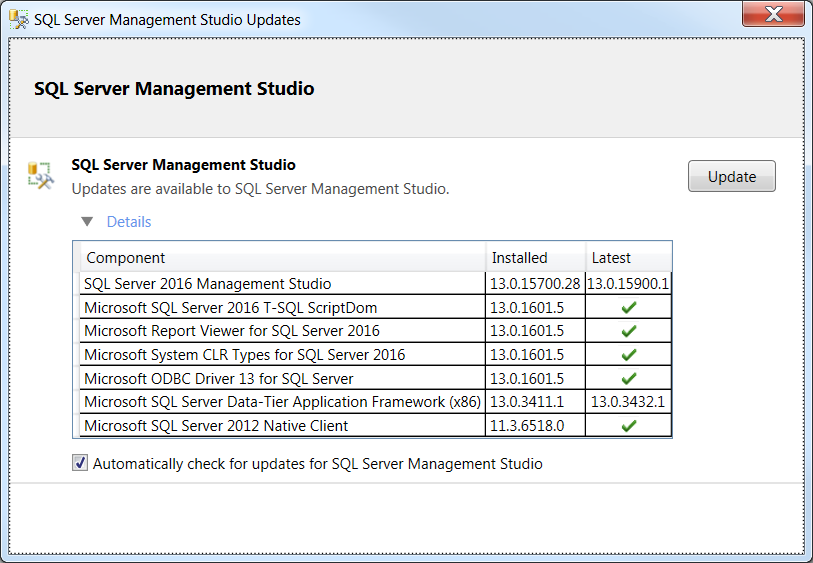Click the SQL Server Management Studio title bar icon
The image size is (813, 563).
click(18, 19)
